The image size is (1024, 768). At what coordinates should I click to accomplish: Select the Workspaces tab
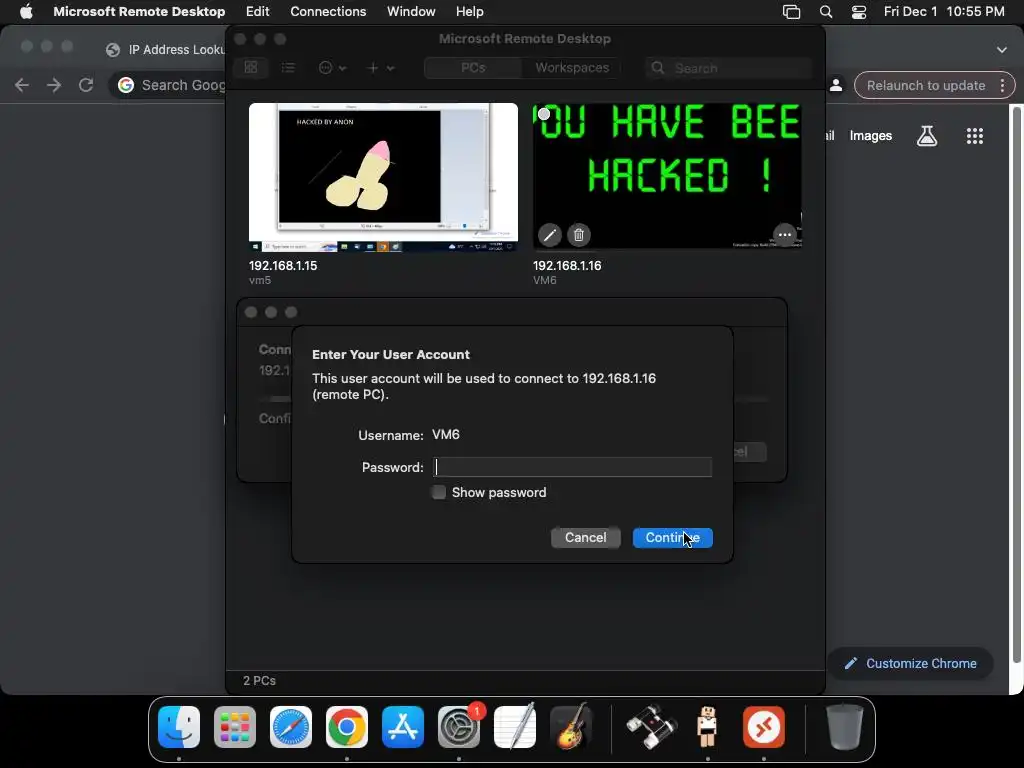(572, 67)
